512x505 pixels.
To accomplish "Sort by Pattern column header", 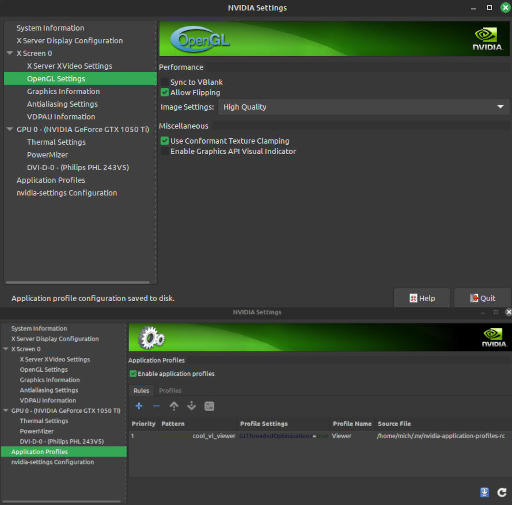I will point(173,424).
